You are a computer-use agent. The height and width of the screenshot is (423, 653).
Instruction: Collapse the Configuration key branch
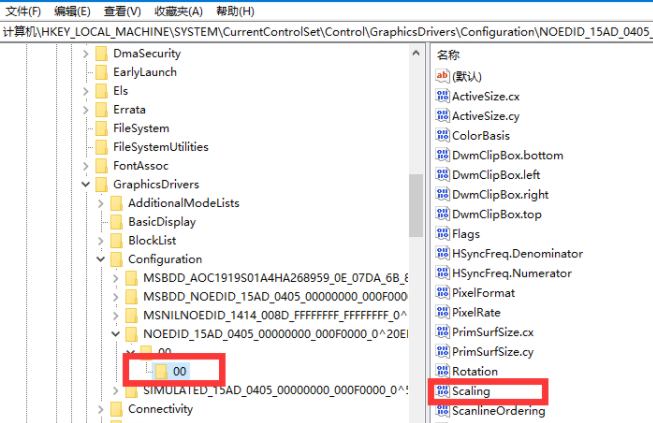pyautogui.click(x=101, y=259)
